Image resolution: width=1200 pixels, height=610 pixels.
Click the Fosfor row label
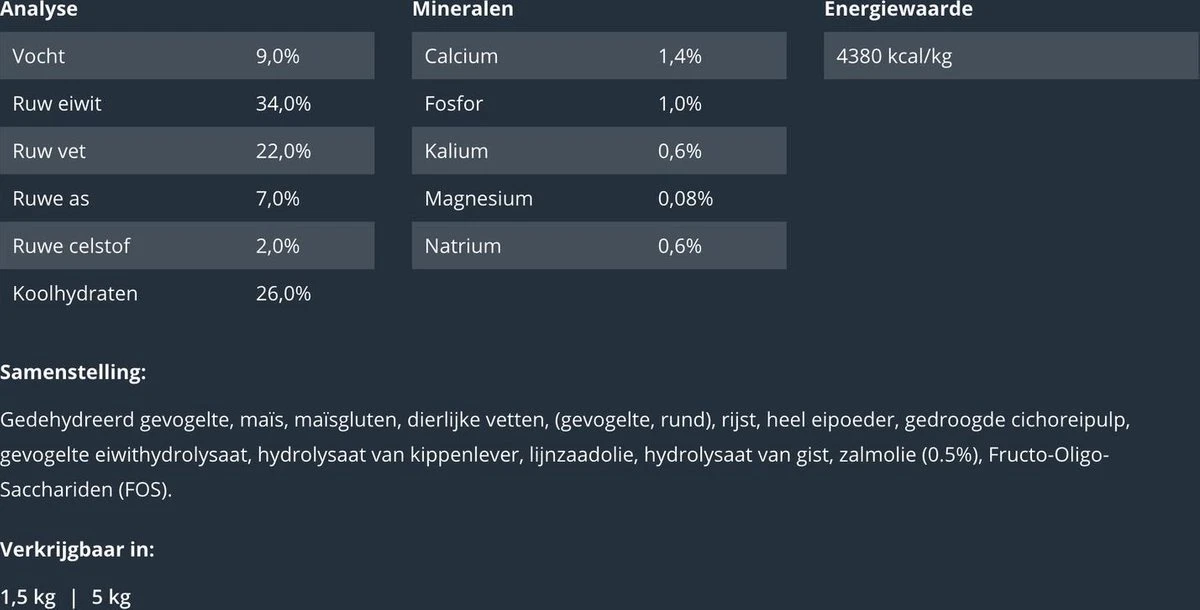pyautogui.click(x=453, y=104)
